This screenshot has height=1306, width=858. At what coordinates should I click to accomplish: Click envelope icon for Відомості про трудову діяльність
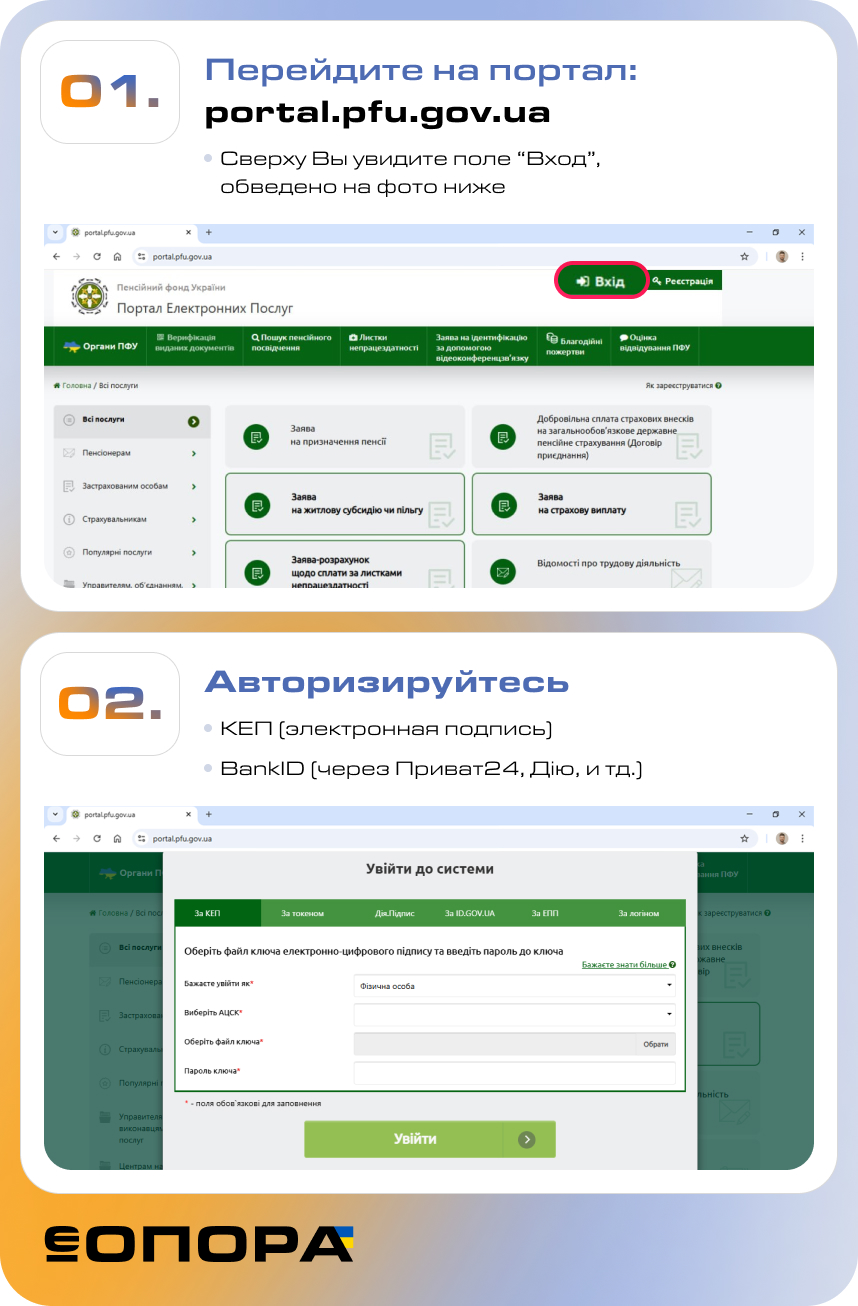point(501,572)
